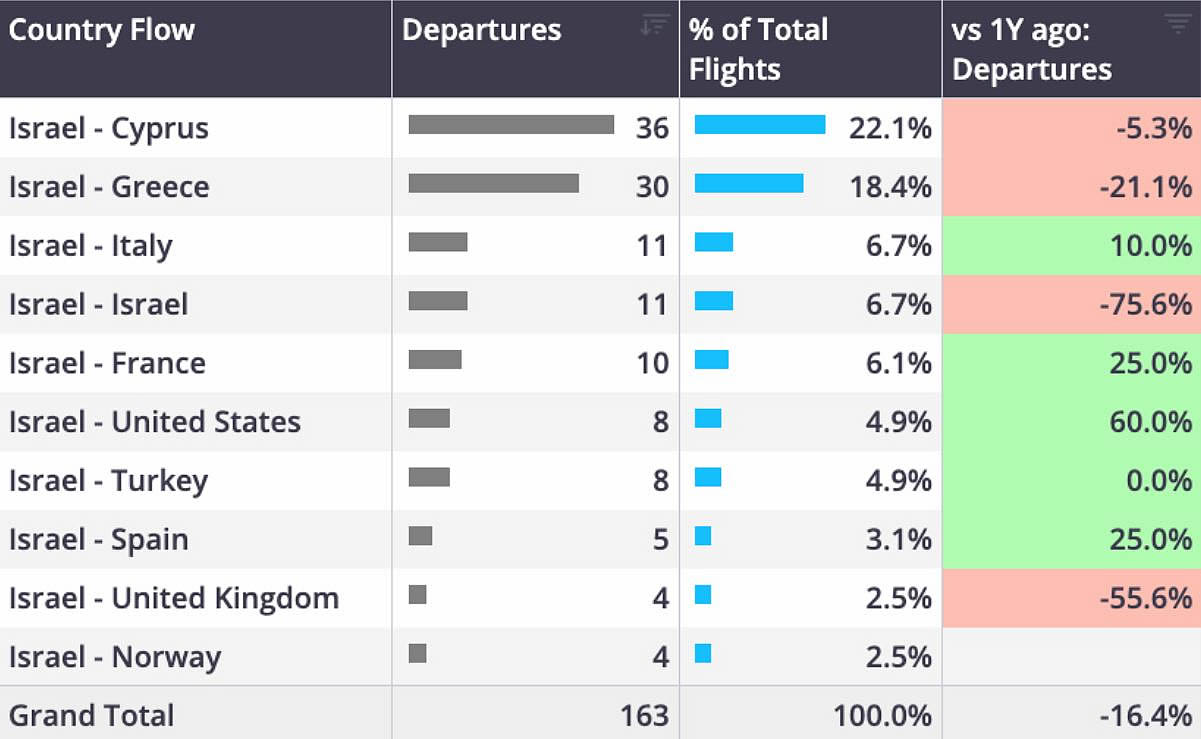The width and height of the screenshot is (1201, 739).
Task: Click the -55.6% cell for United Kingdom
Action: click(x=1071, y=598)
